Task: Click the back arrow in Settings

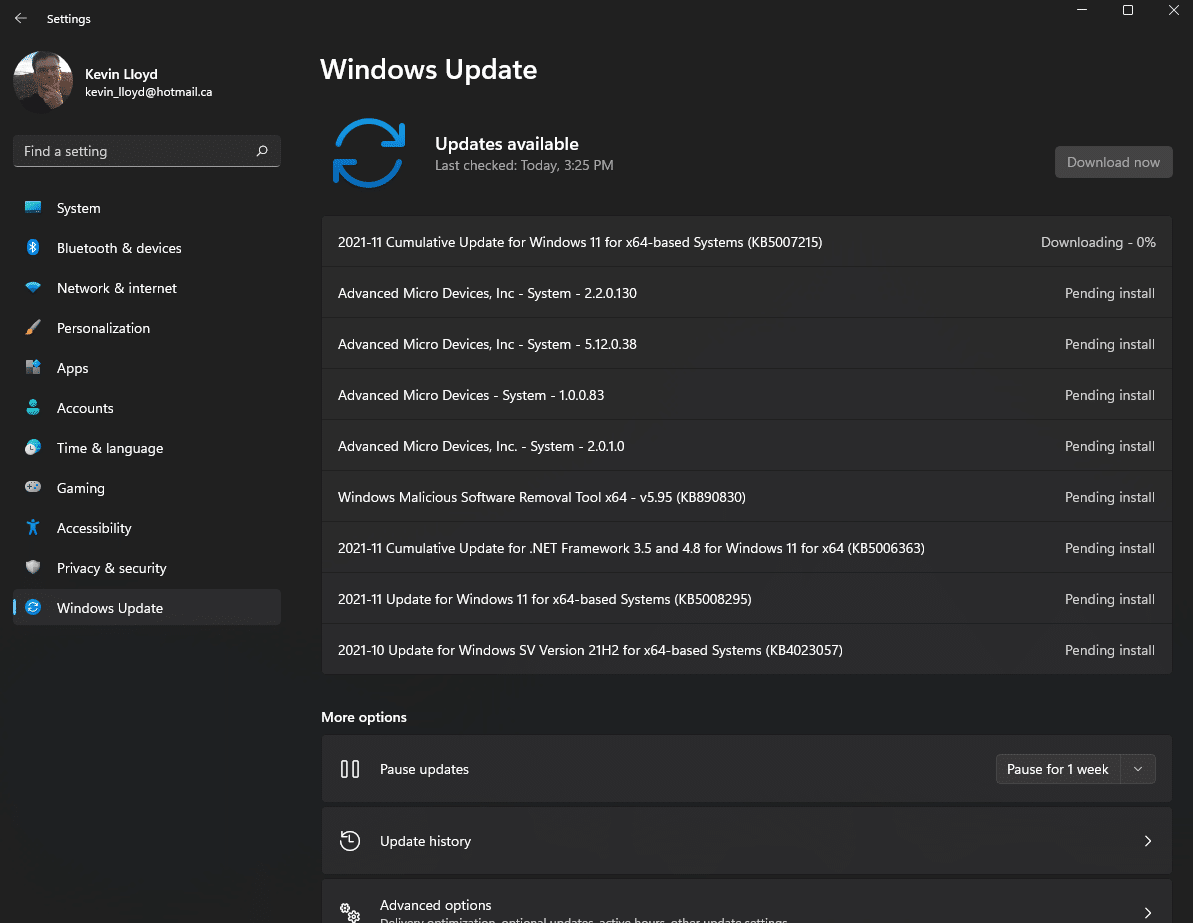Action: [21, 18]
